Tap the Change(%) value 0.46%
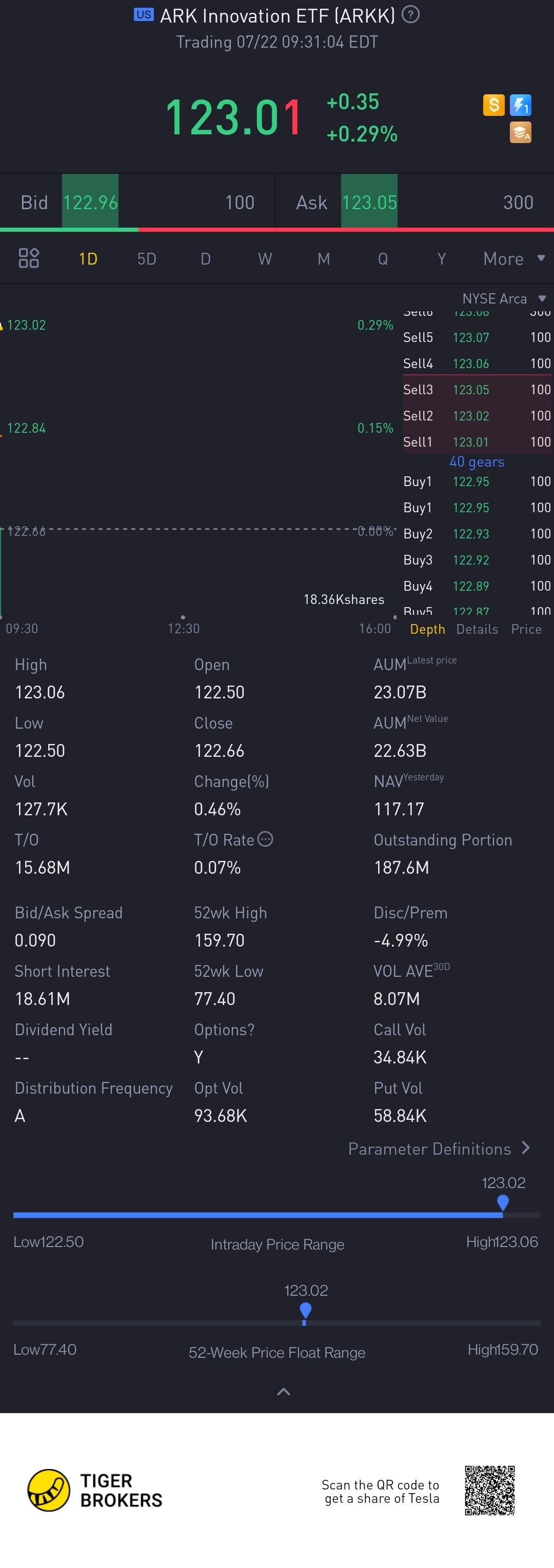 217,809
